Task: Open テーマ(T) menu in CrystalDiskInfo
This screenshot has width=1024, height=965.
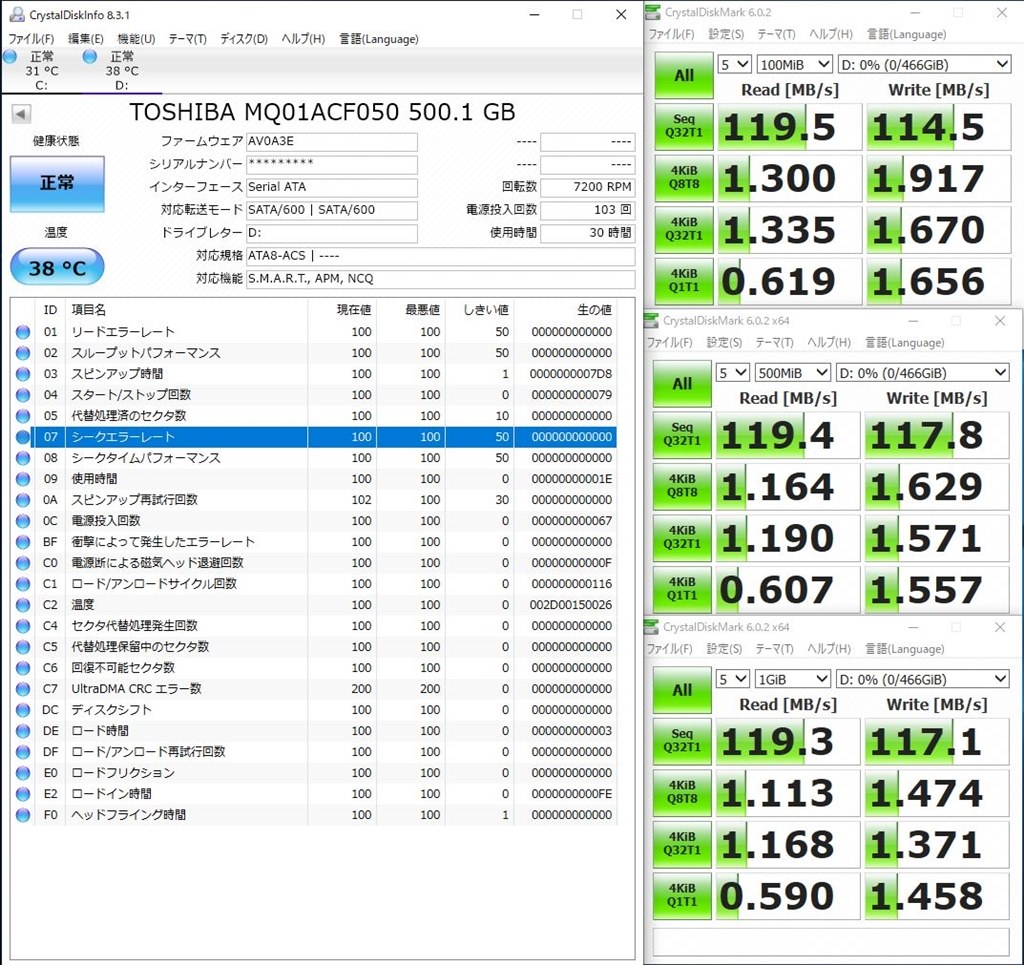Action: pos(187,39)
